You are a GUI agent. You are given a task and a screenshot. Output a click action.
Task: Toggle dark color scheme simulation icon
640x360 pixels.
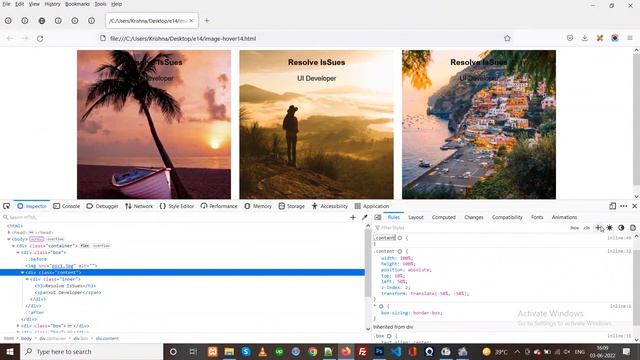[x=621, y=228]
